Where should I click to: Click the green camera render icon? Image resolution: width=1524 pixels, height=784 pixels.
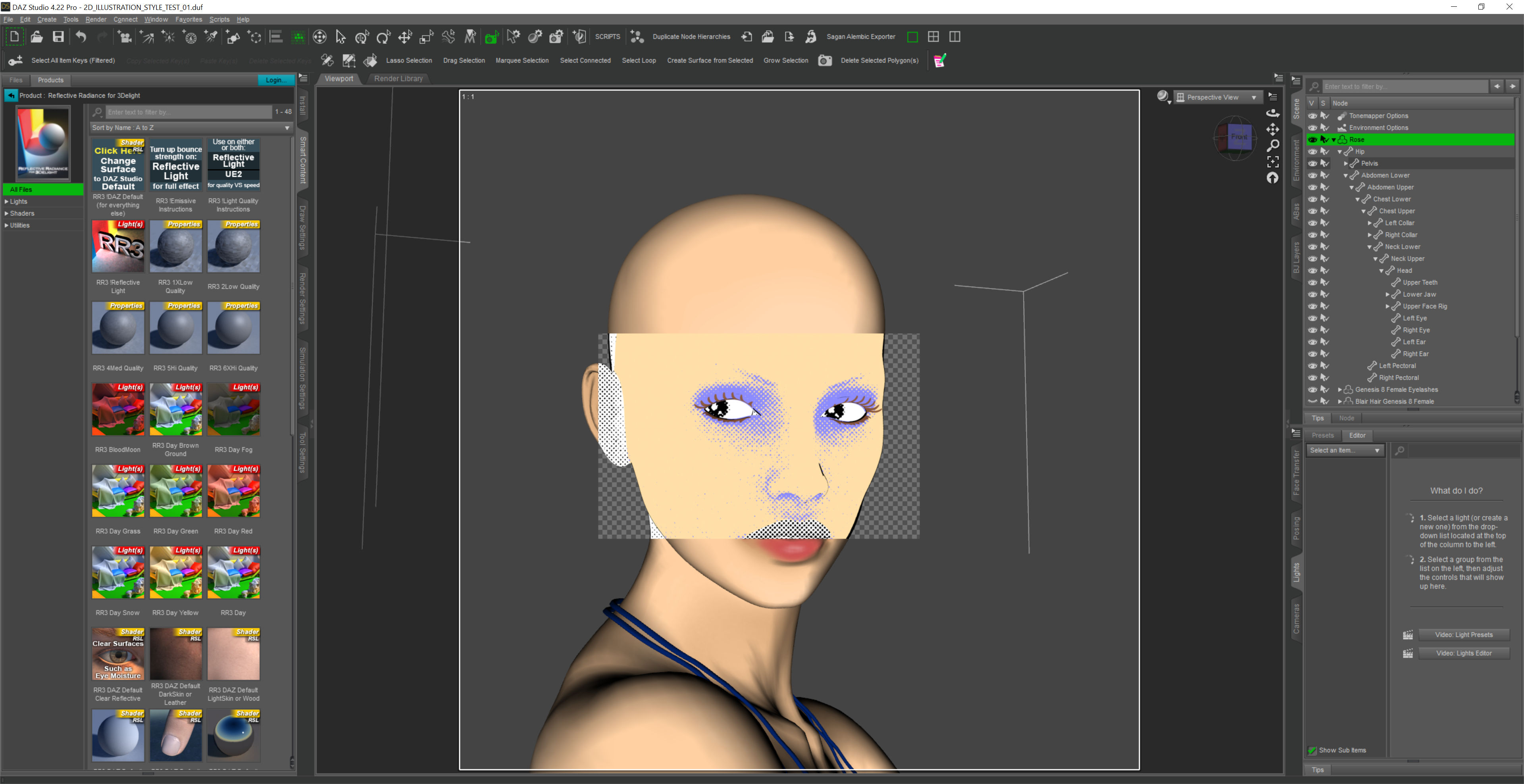tap(491, 38)
